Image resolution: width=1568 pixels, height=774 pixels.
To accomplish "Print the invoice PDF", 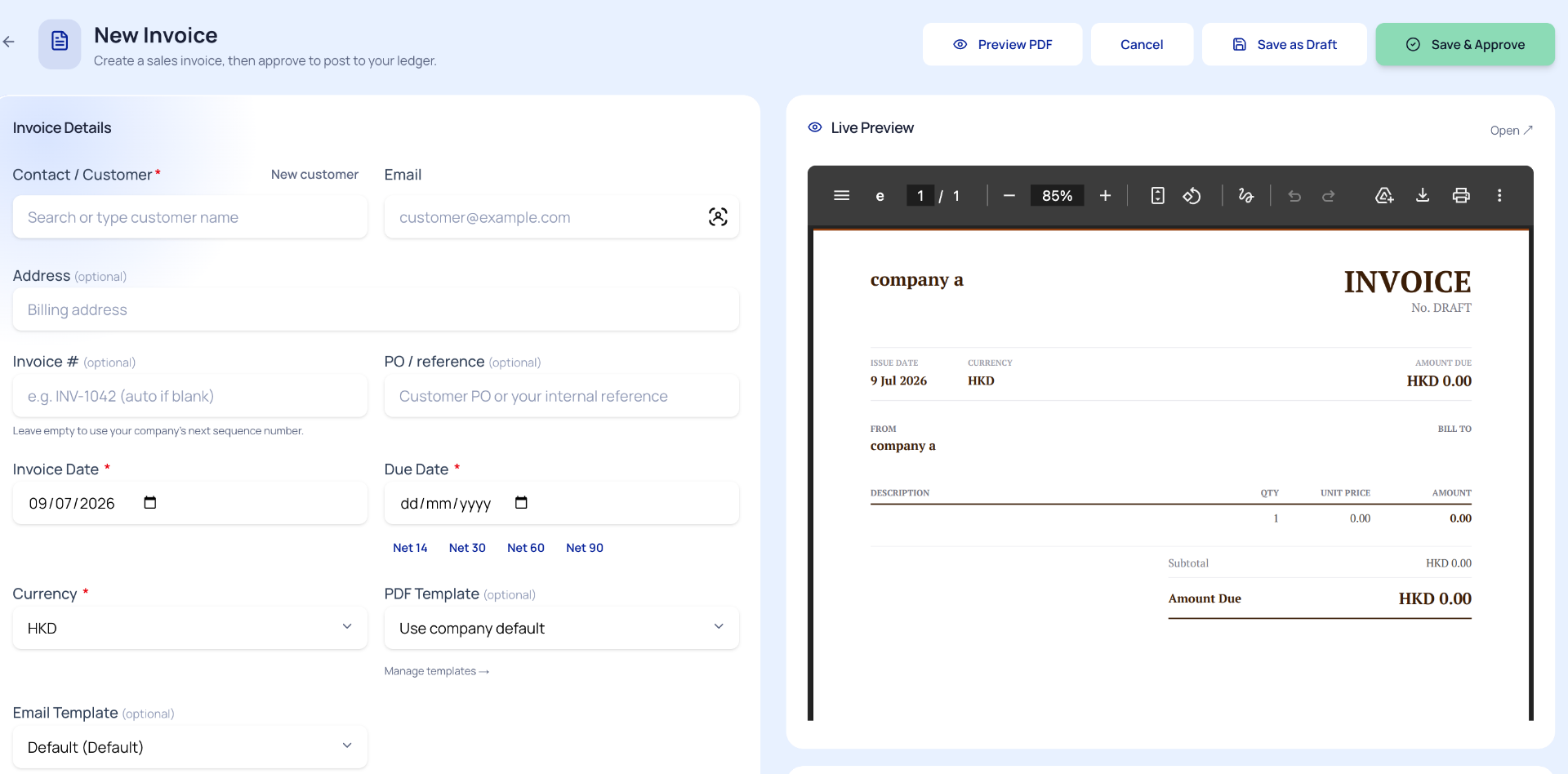I will tap(1461, 196).
